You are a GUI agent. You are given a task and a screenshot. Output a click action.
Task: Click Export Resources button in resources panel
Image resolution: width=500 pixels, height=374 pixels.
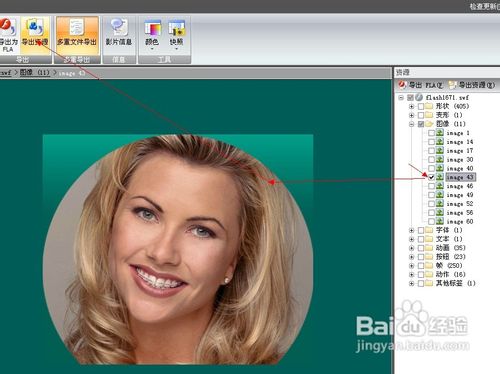[472, 85]
